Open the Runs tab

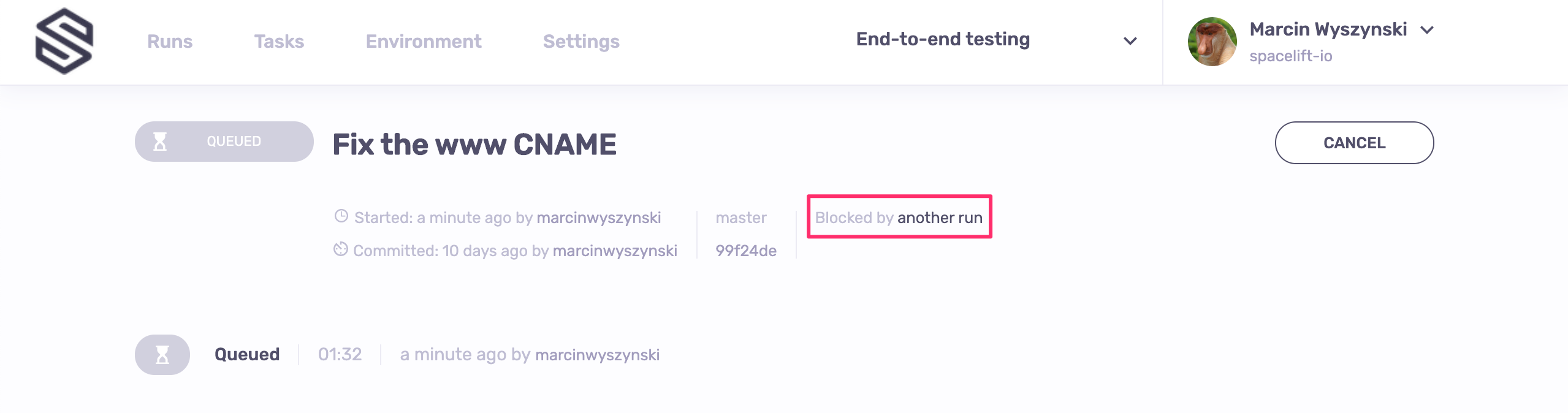(170, 41)
